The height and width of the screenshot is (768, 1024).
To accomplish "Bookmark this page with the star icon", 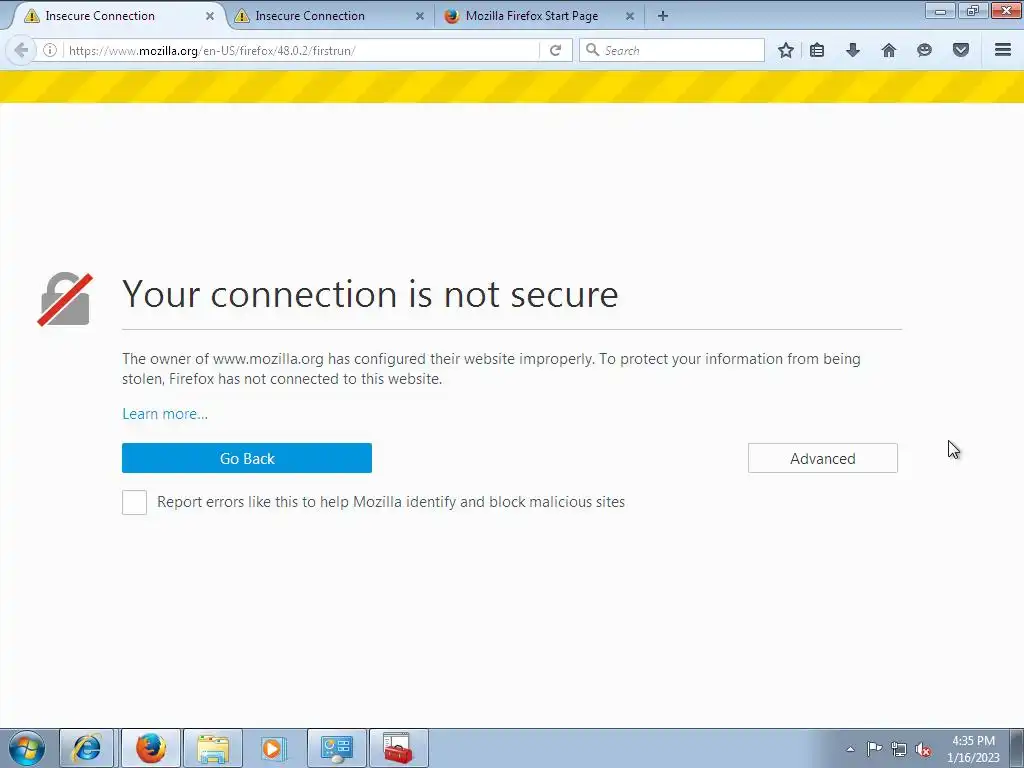I will [x=786, y=50].
